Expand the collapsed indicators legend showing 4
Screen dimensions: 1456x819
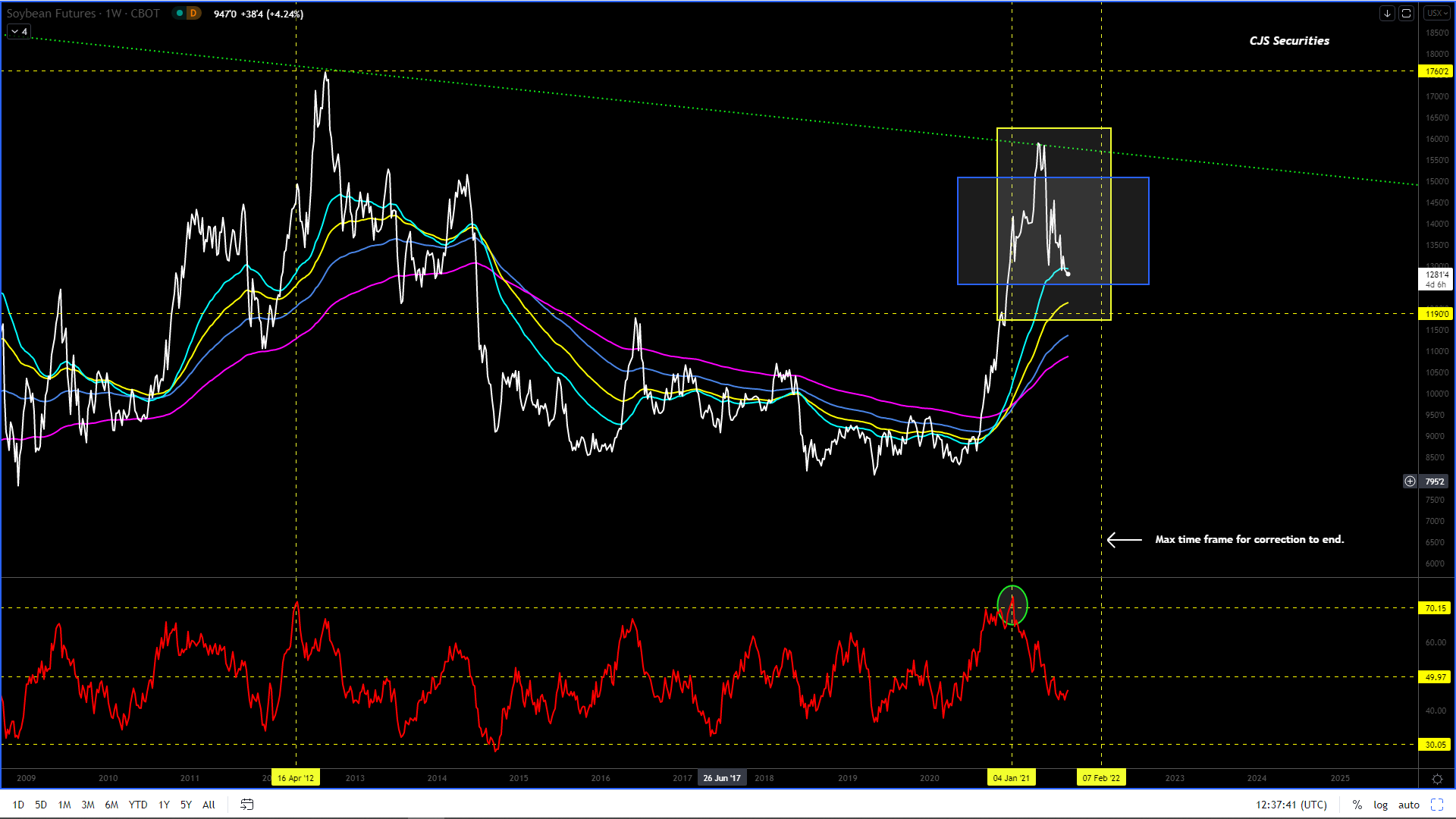point(19,31)
